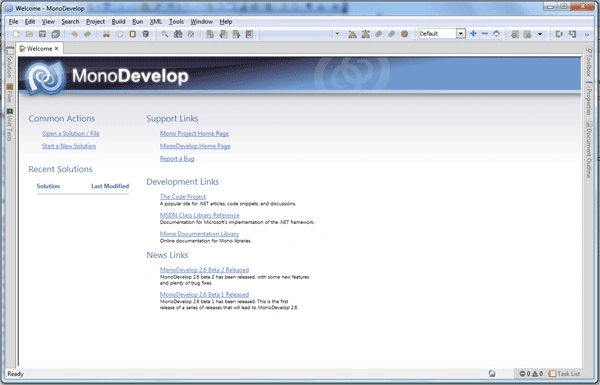This screenshot has height=385, width=600.
Task: Open the Run menu
Action: tap(138, 22)
